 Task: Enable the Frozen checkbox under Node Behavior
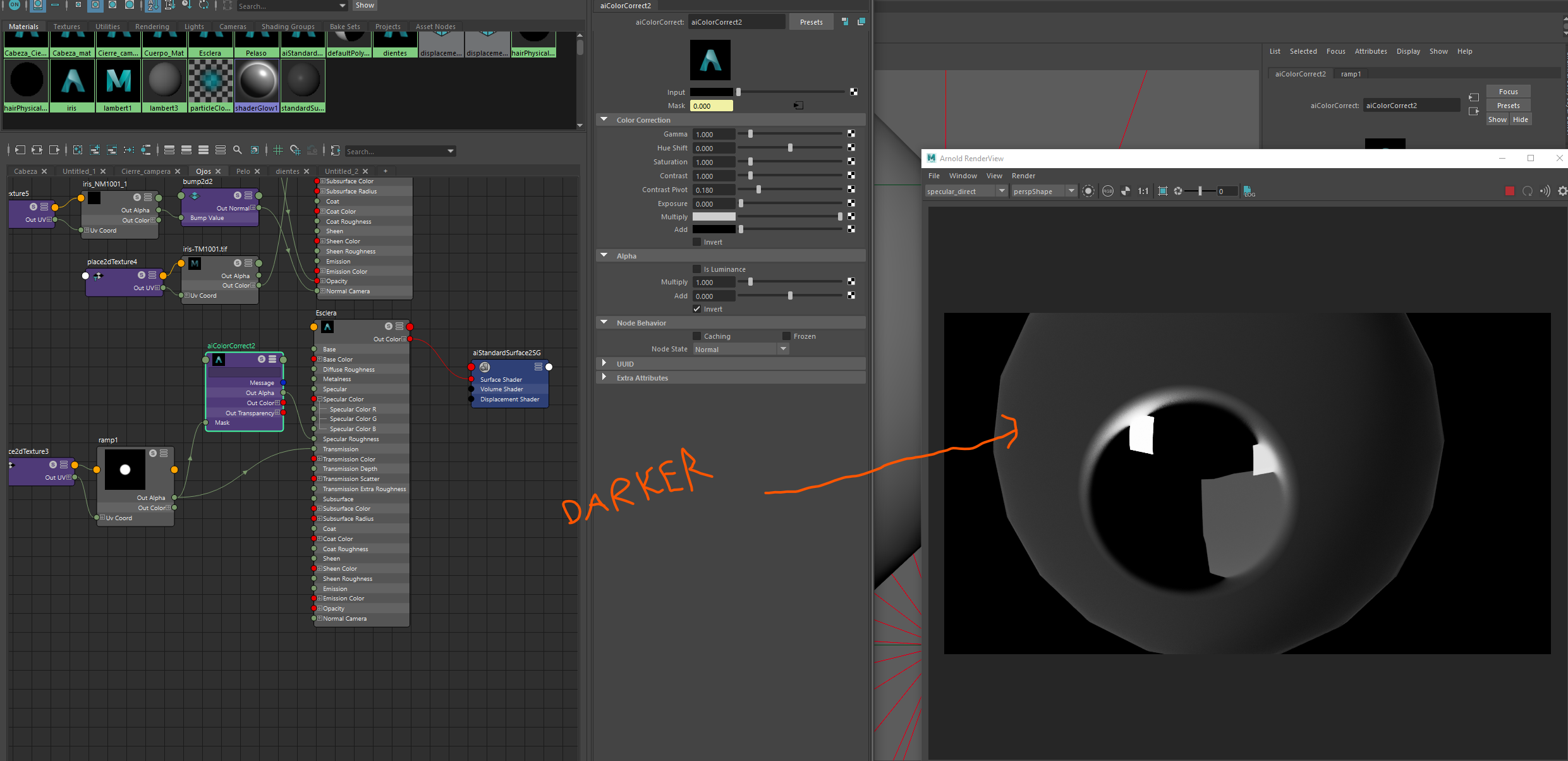[x=786, y=336]
